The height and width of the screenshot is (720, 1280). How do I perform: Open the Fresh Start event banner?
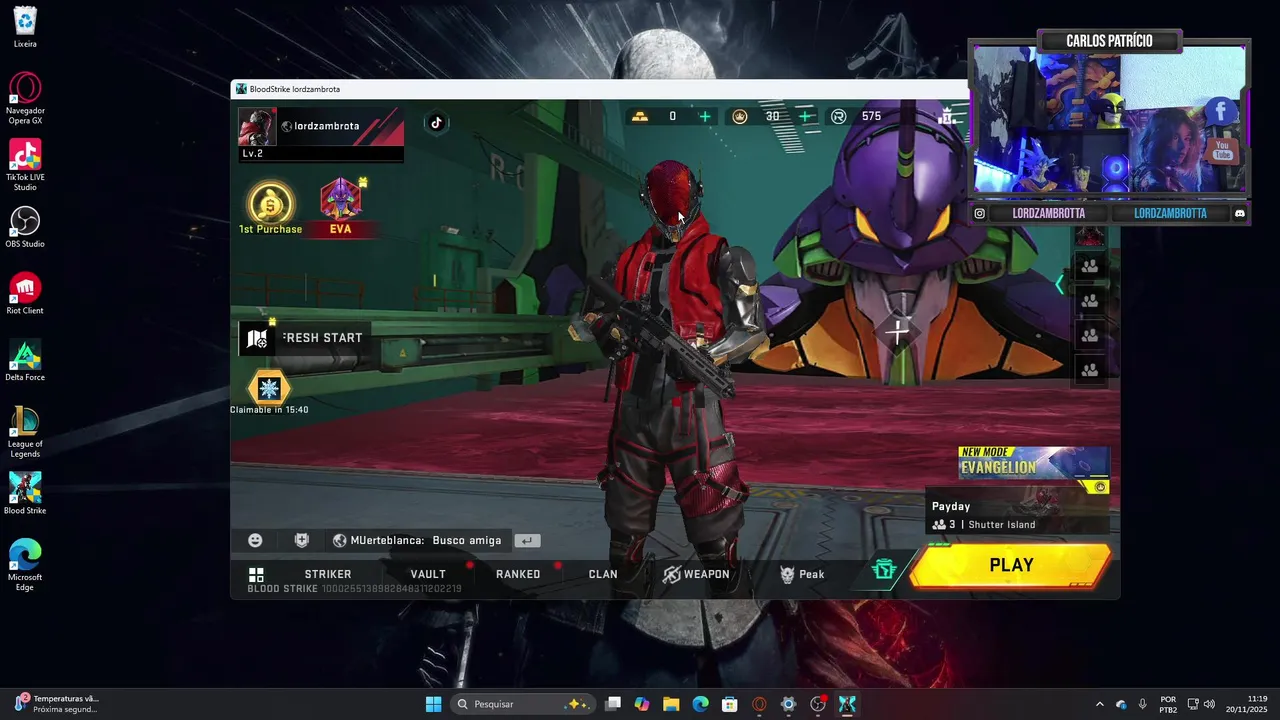coord(305,338)
